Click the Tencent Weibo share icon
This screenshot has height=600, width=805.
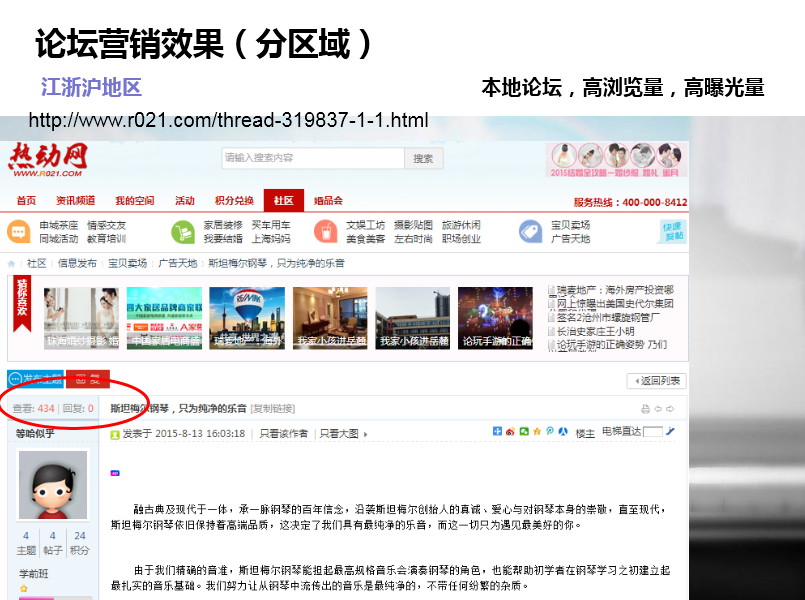point(550,432)
